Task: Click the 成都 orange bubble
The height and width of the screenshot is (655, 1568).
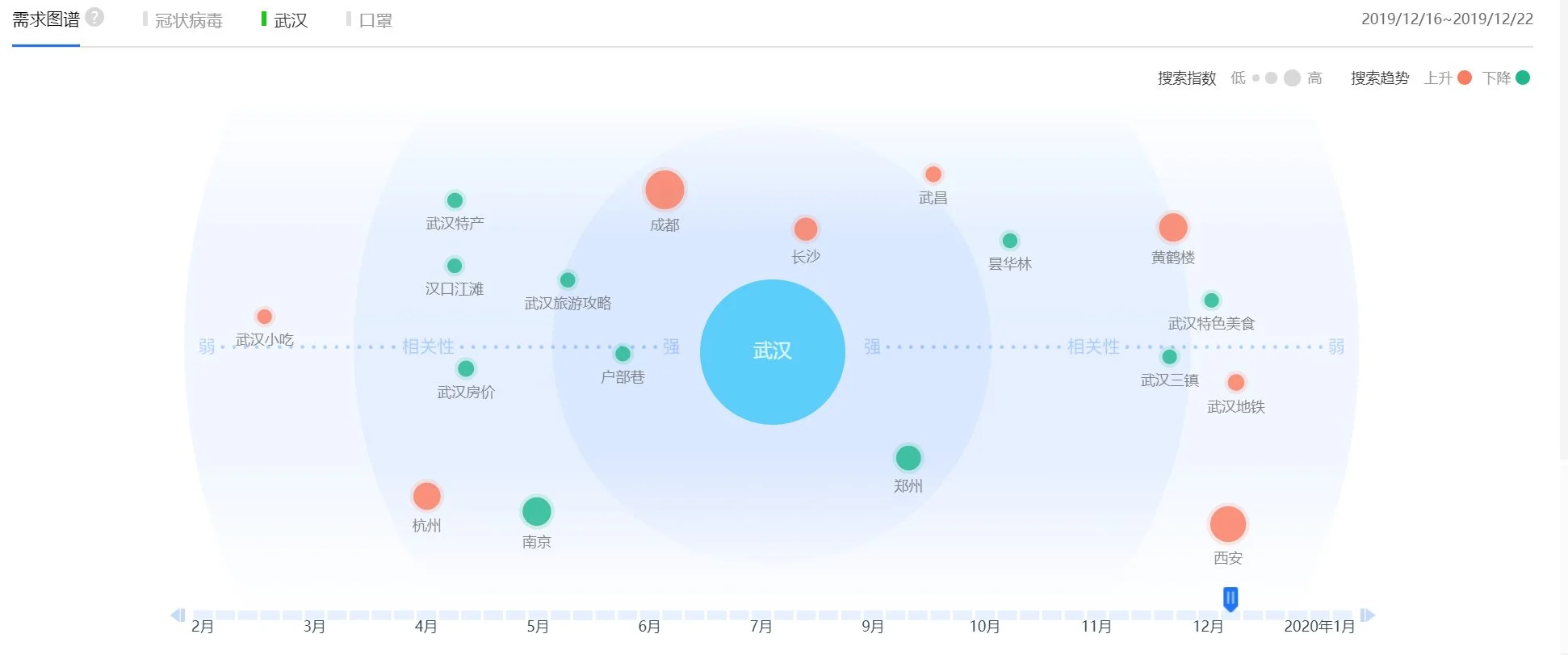Action: (665, 191)
